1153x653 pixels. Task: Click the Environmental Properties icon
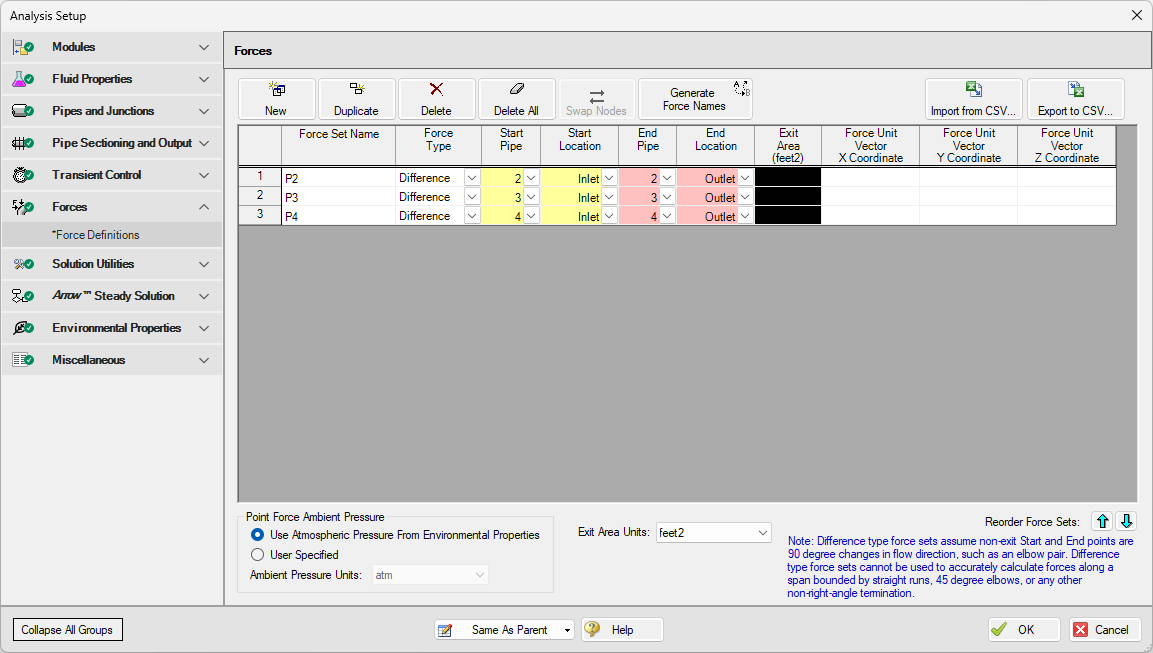(23, 328)
